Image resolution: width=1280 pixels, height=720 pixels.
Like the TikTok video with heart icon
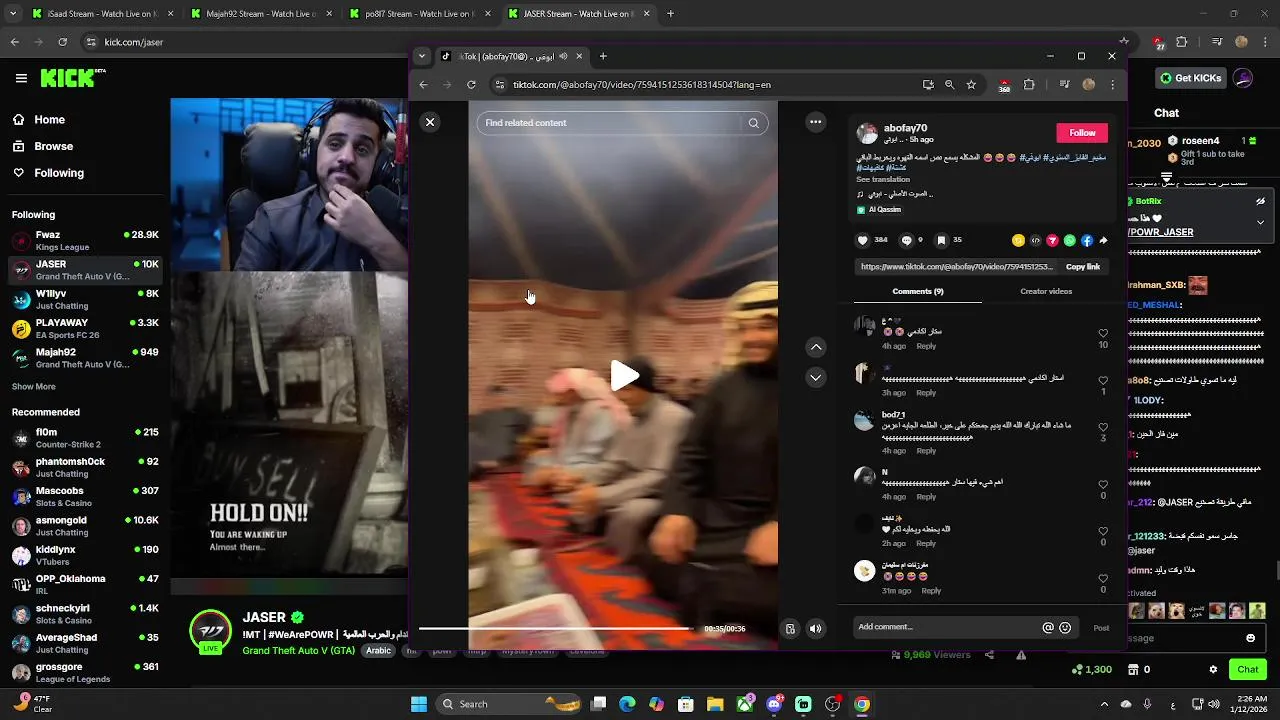pyautogui.click(x=863, y=240)
